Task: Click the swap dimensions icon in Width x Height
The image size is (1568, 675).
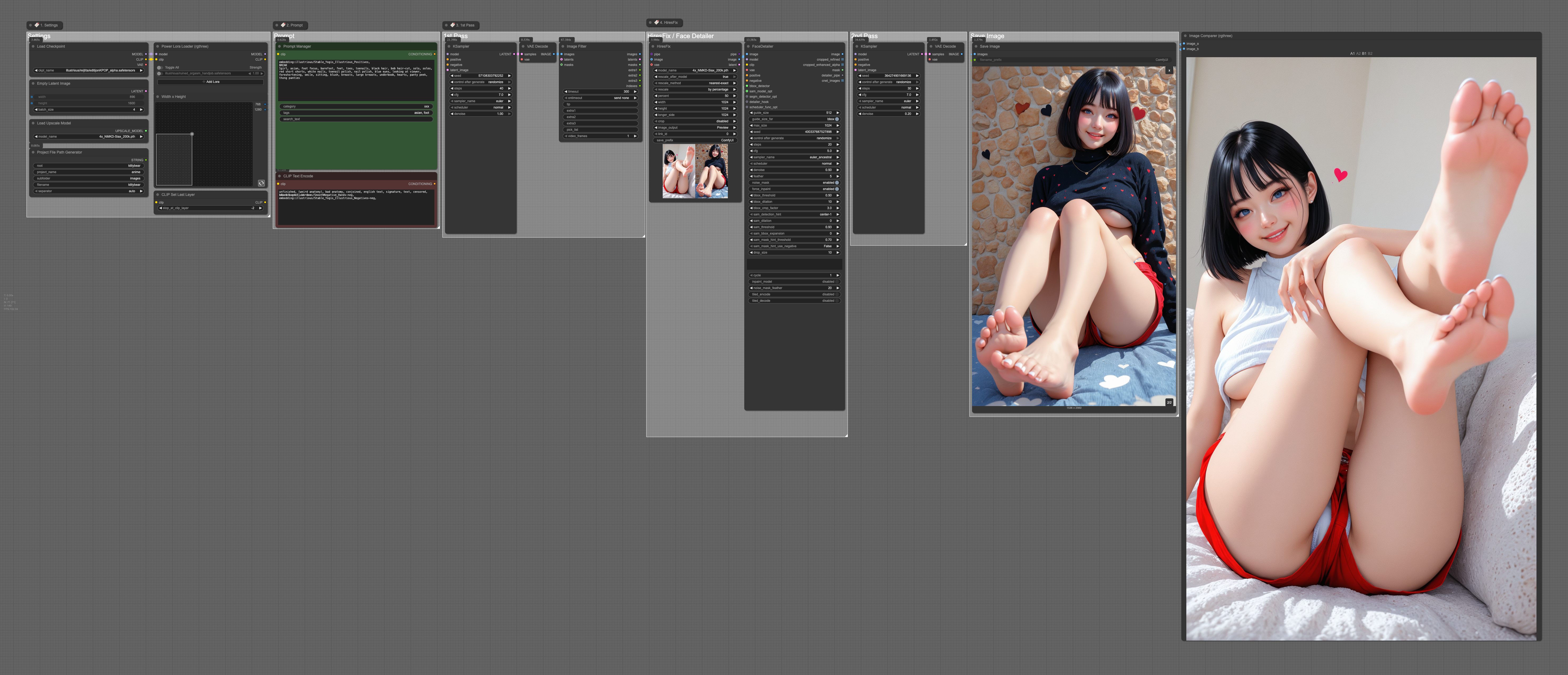Action: coord(261,183)
